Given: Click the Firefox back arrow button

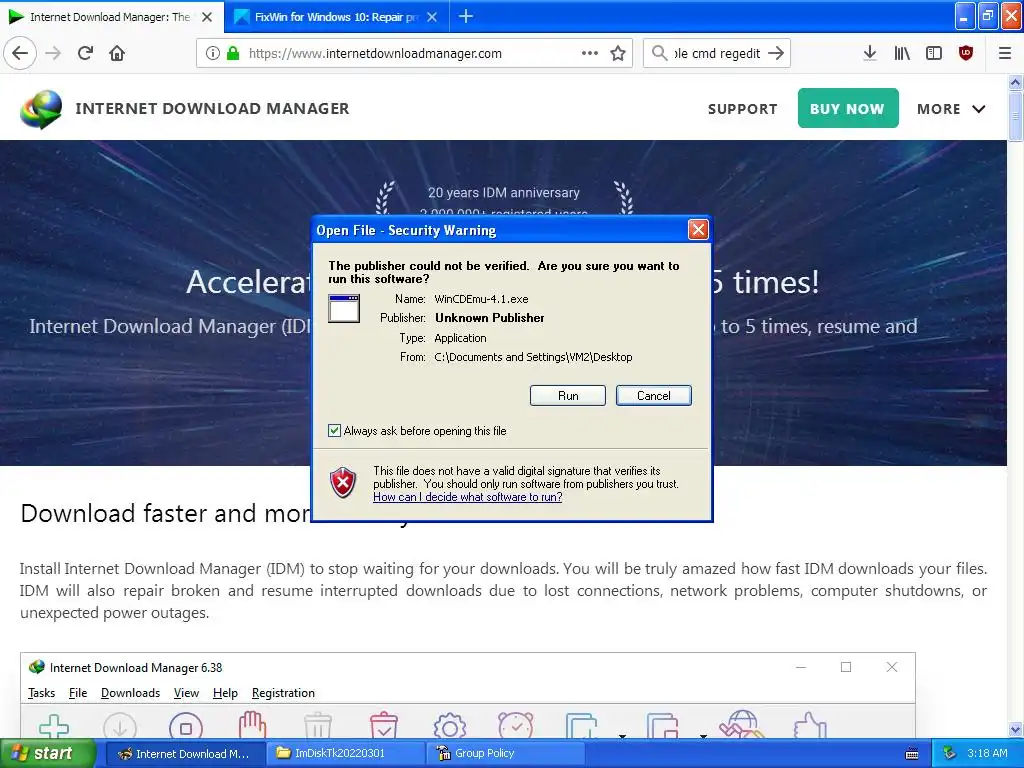Looking at the screenshot, I should pos(20,53).
